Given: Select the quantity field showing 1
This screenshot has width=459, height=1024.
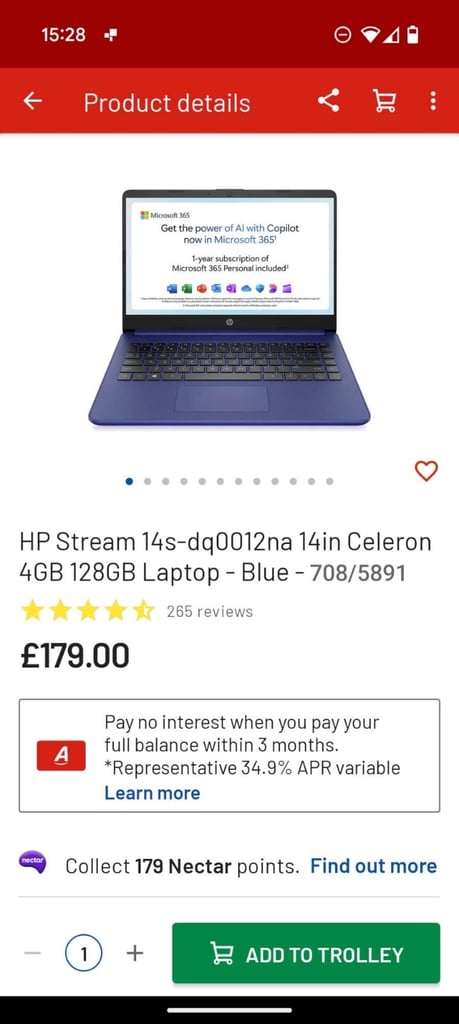Looking at the screenshot, I should [84, 953].
